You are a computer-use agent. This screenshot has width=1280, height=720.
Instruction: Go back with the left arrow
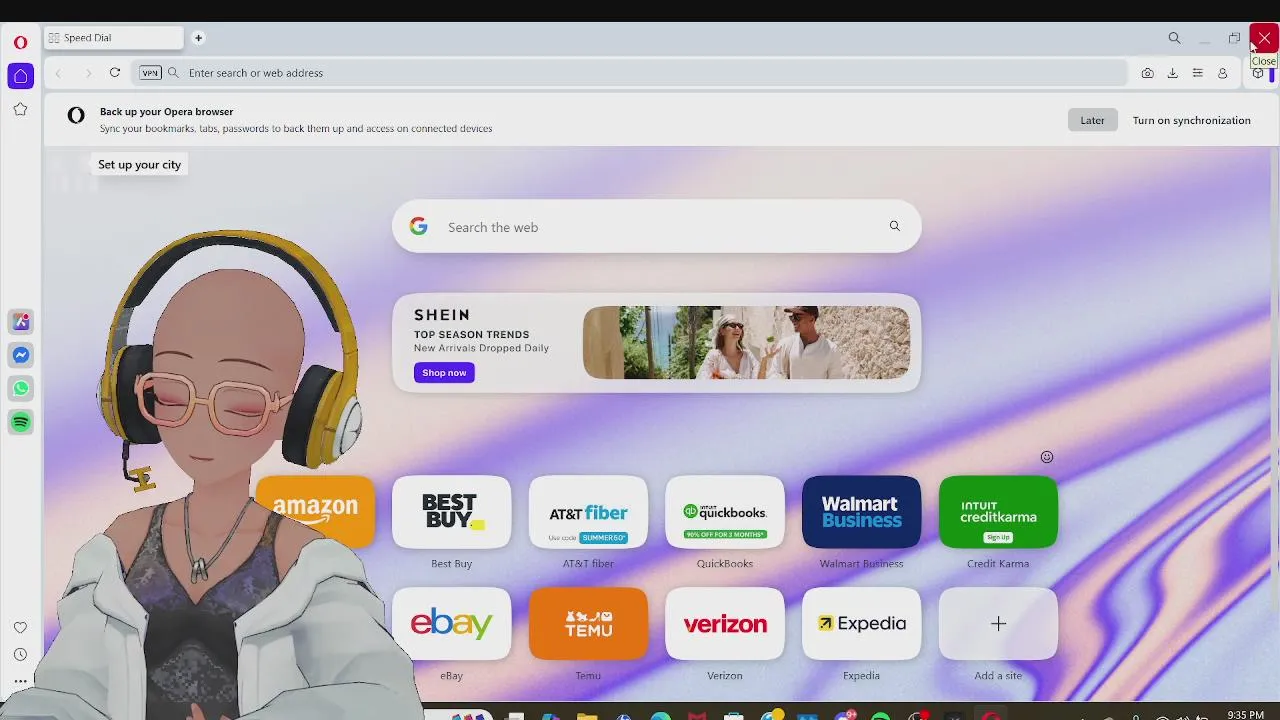click(x=58, y=73)
